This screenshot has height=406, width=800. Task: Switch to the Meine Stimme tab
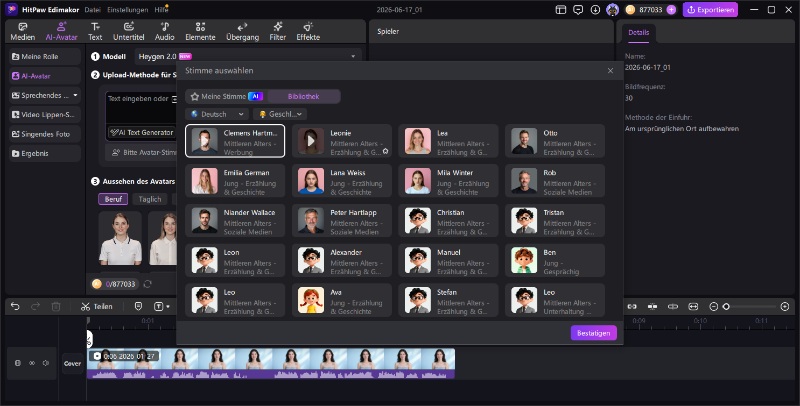[226, 96]
